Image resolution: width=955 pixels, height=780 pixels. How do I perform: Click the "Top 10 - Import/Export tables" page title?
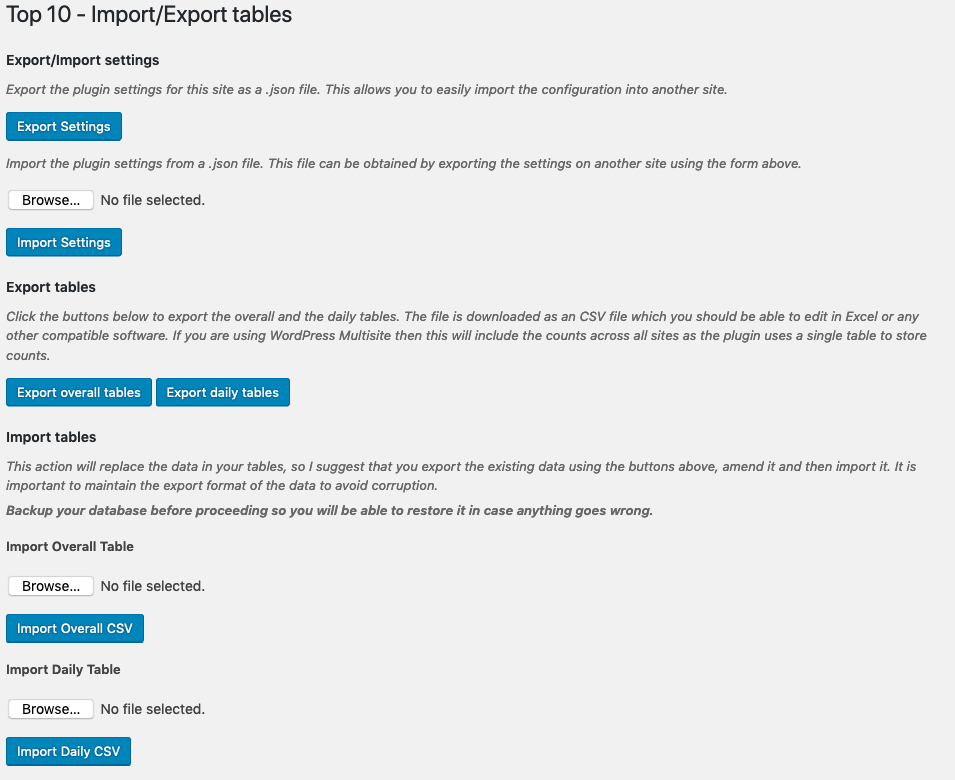coord(150,15)
